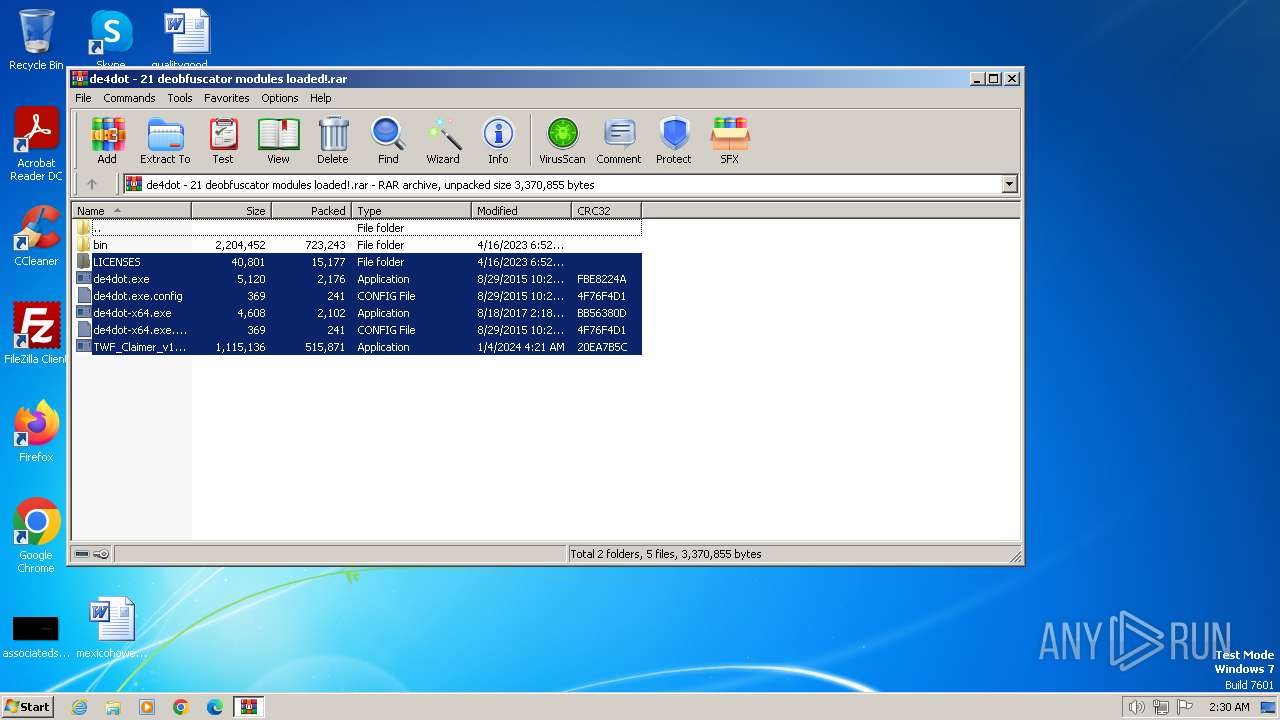Open Chrome from the taskbar
This screenshot has height=720, width=1280.
click(x=181, y=707)
